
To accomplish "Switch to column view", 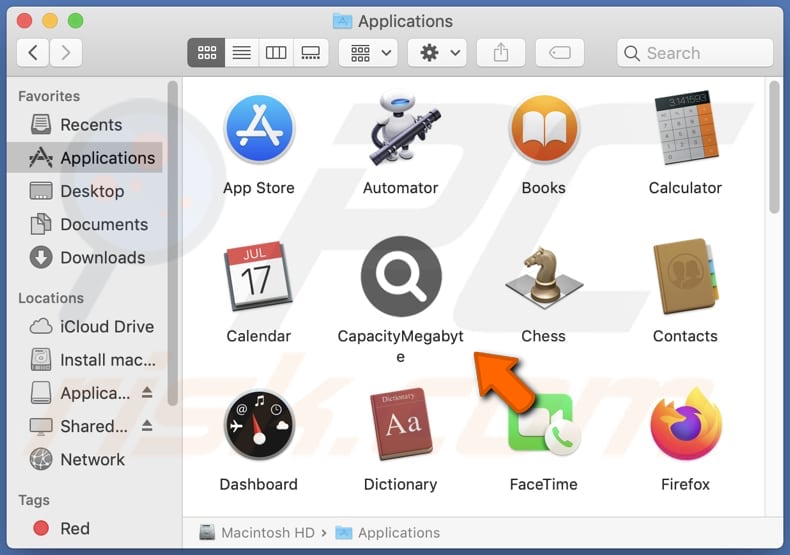I will [x=276, y=52].
